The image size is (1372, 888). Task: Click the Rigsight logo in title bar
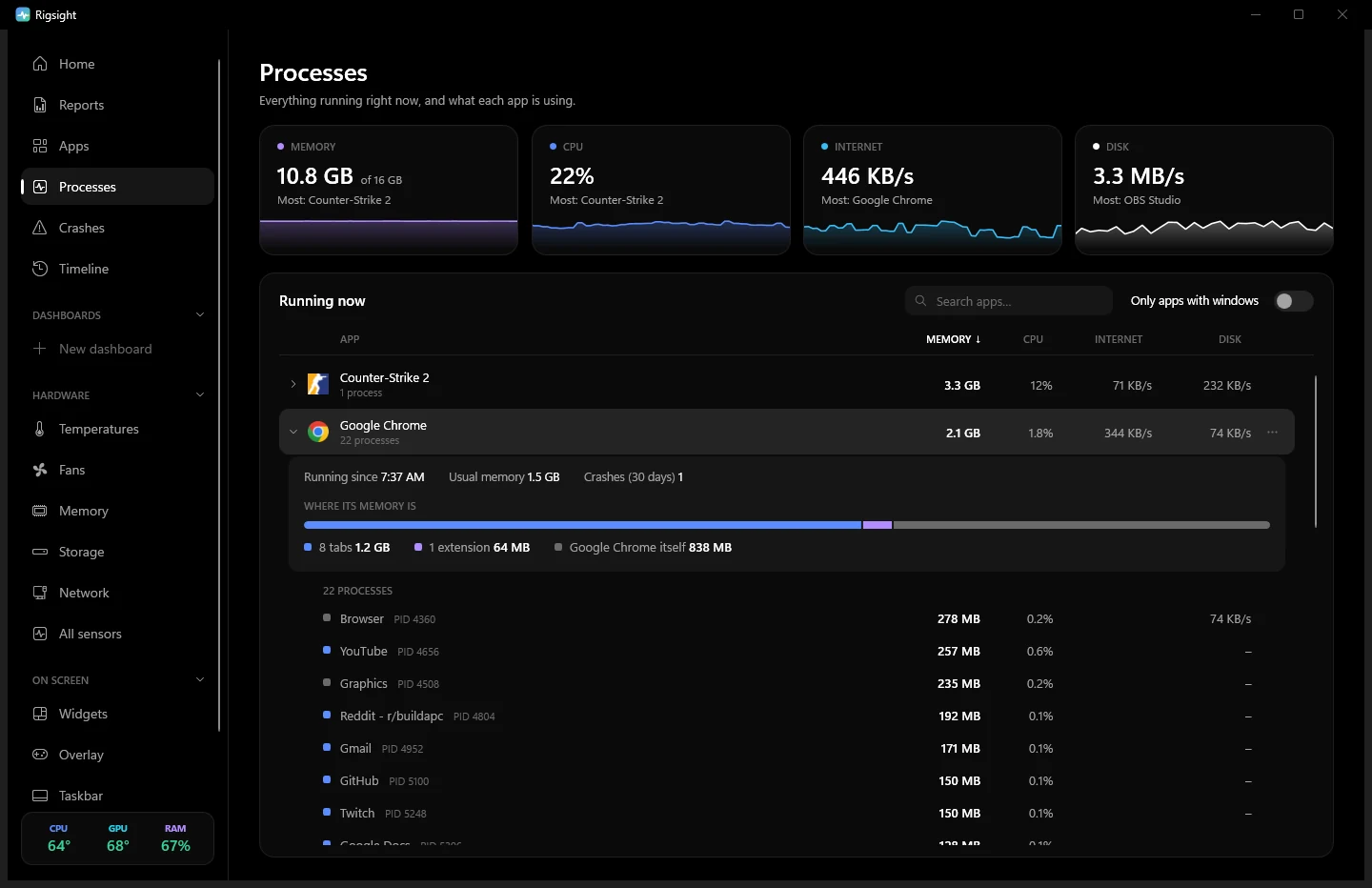pyautogui.click(x=23, y=14)
